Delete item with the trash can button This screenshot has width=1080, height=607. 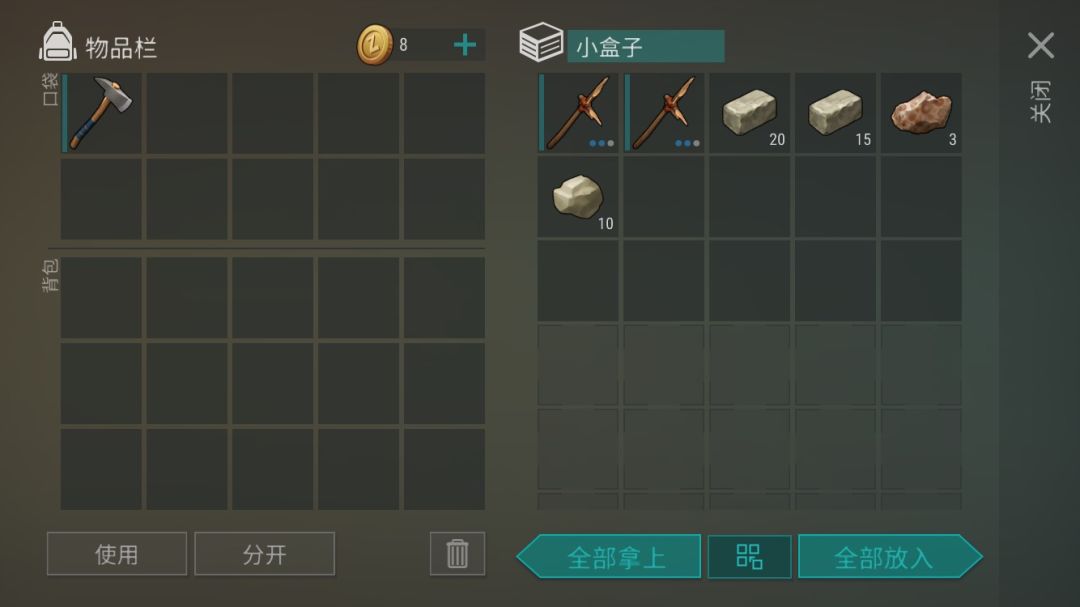(457, 553)
